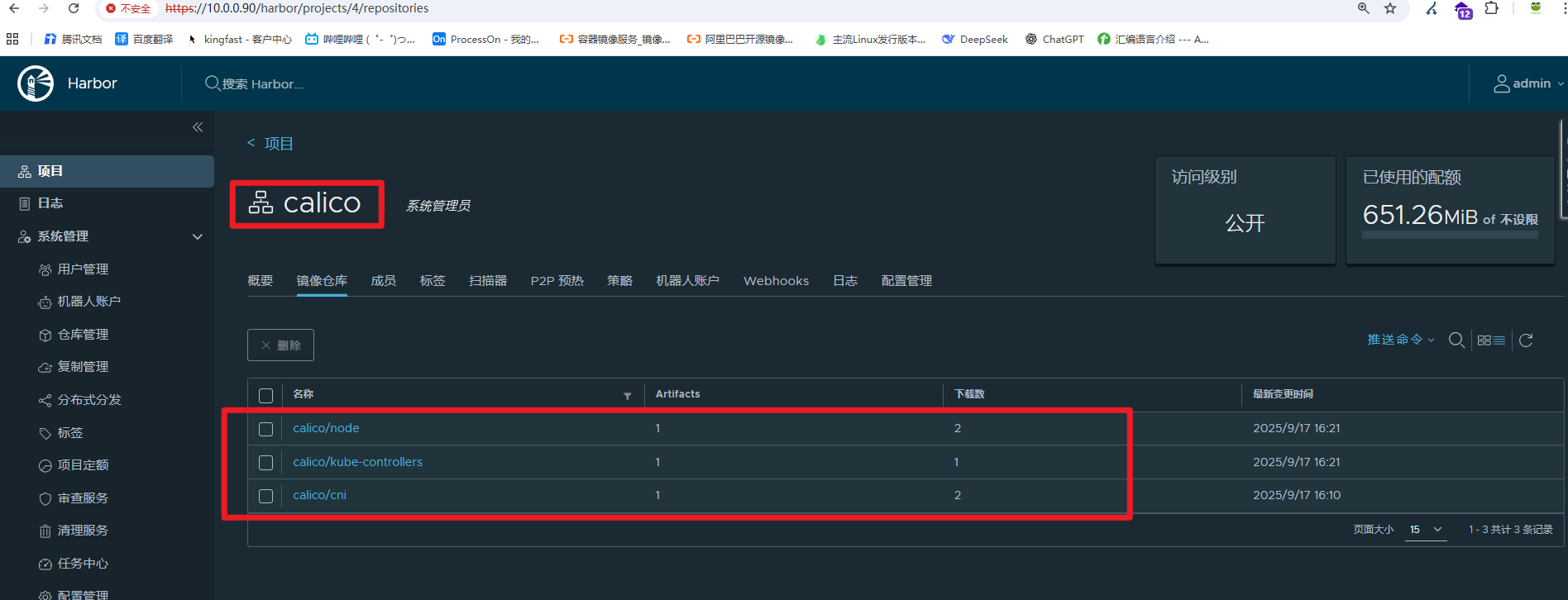
Task: Open the 腾讯文档 bookmark
Action: click(x=73, y=39)
